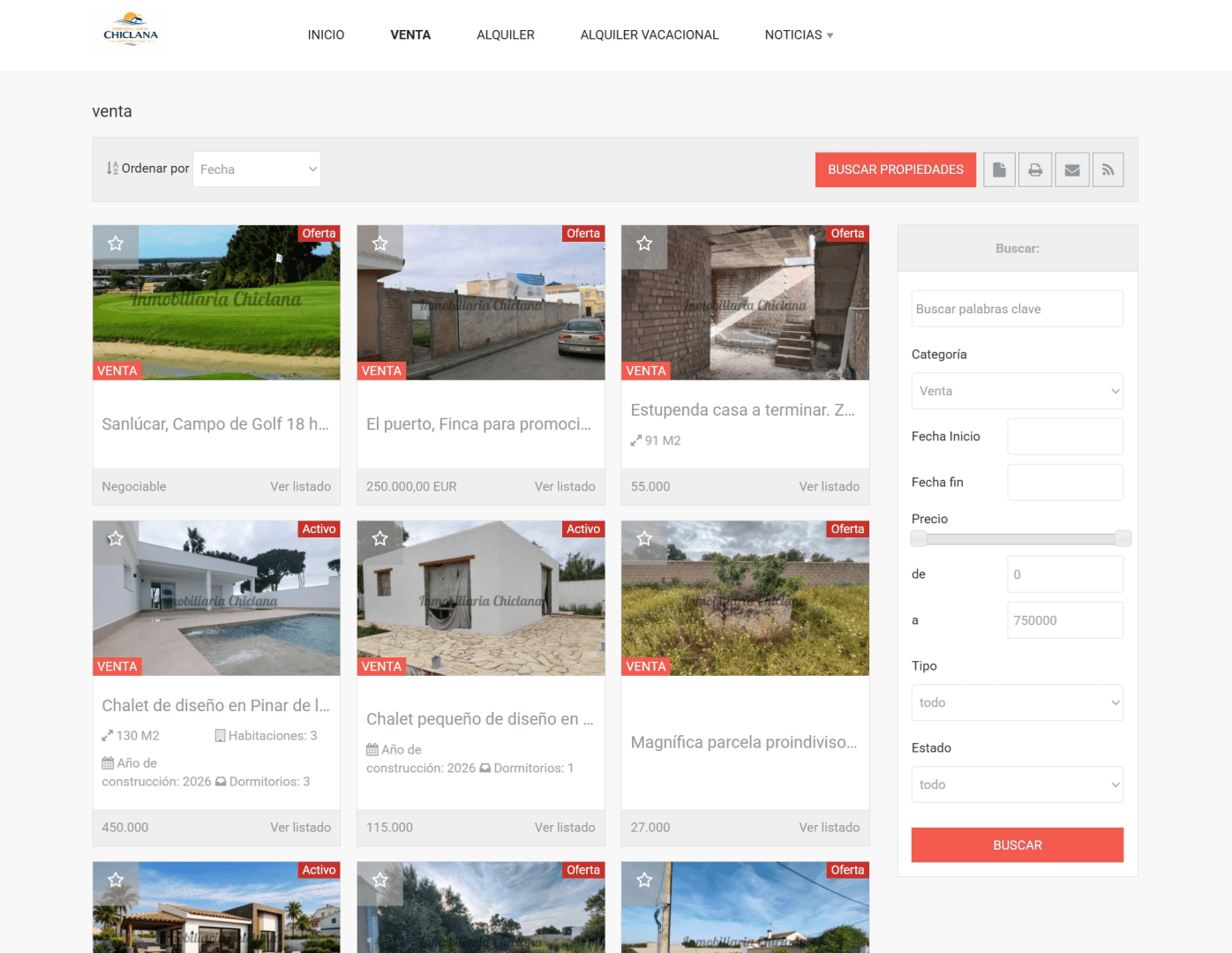This screenshot has width=1232, height=953.
Task: Go to the ALQUILER menu item
Action: point(506,35)
